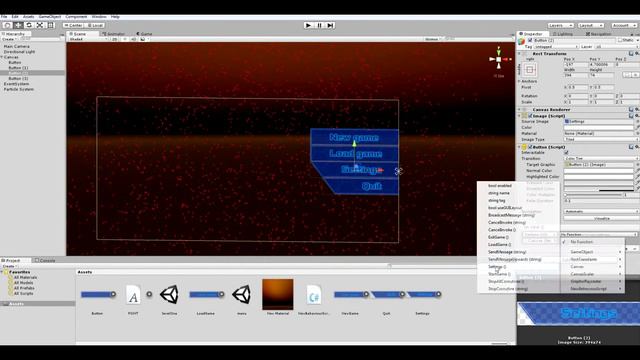Image resolution: width=640 pixels, height=360 pixels.
Task: Select the Rect tool in the toolbar
Action: [51, 25]
